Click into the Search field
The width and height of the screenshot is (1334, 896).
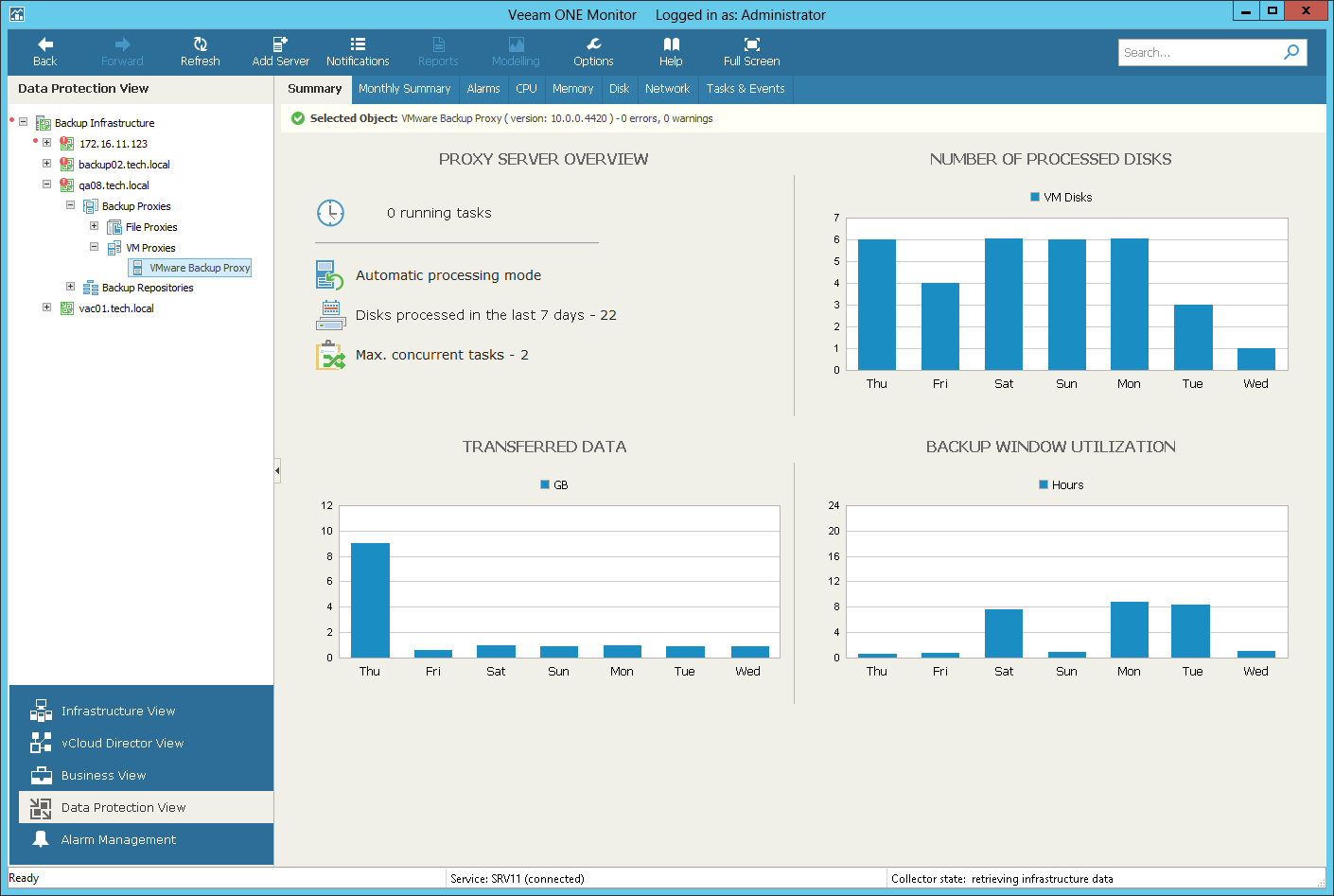[x=1199, y=52]
